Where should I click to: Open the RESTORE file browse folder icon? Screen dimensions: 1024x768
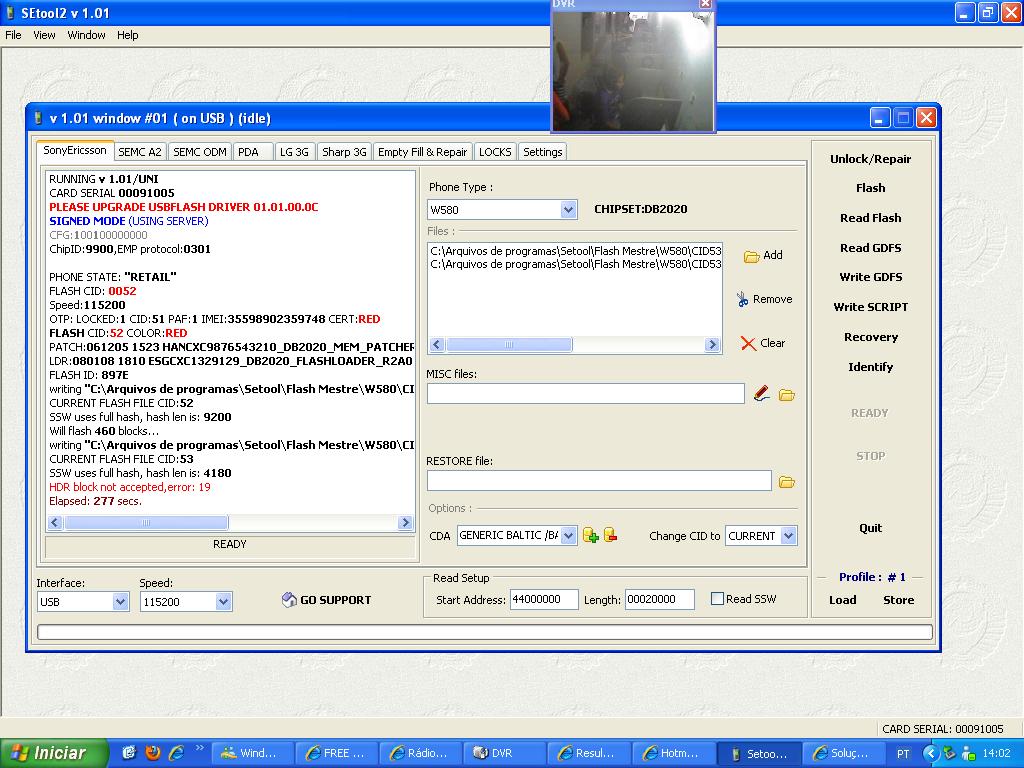786,482
